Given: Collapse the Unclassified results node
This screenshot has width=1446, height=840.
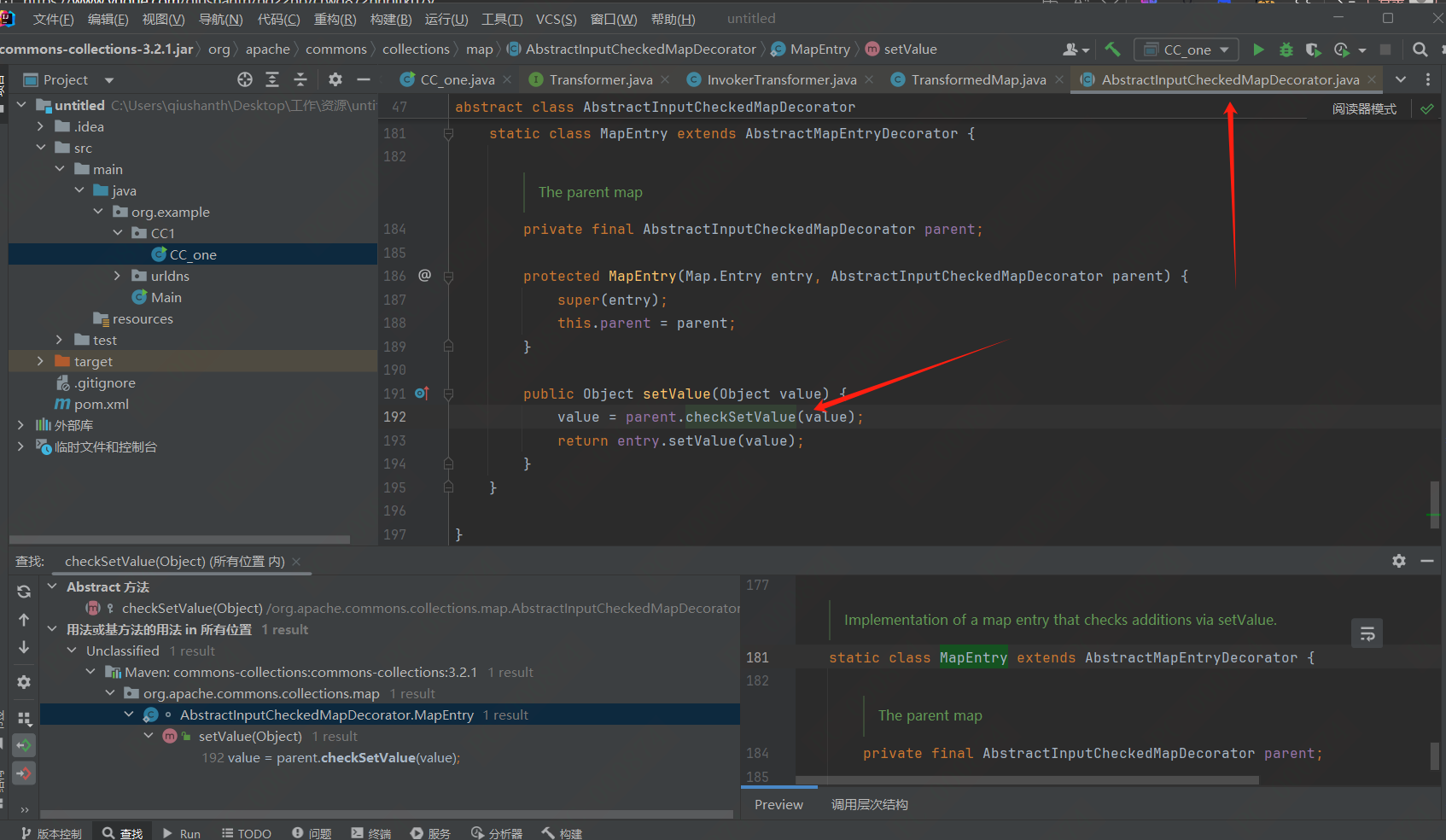Looking at the screenshot, I should [x=73, y=650].
